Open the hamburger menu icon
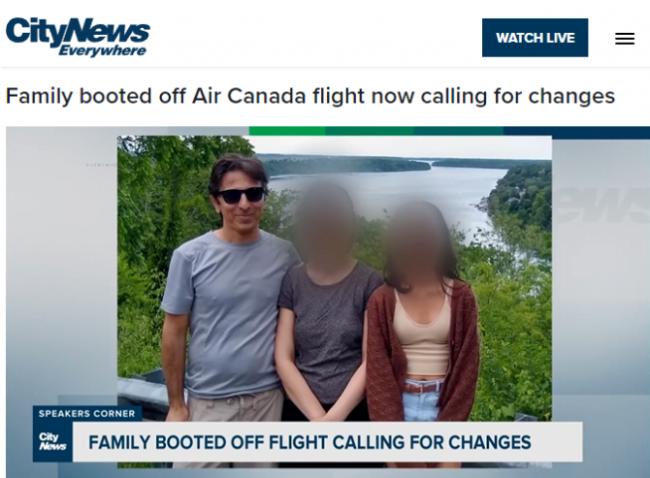650x478 pixels. pos(624,39)
